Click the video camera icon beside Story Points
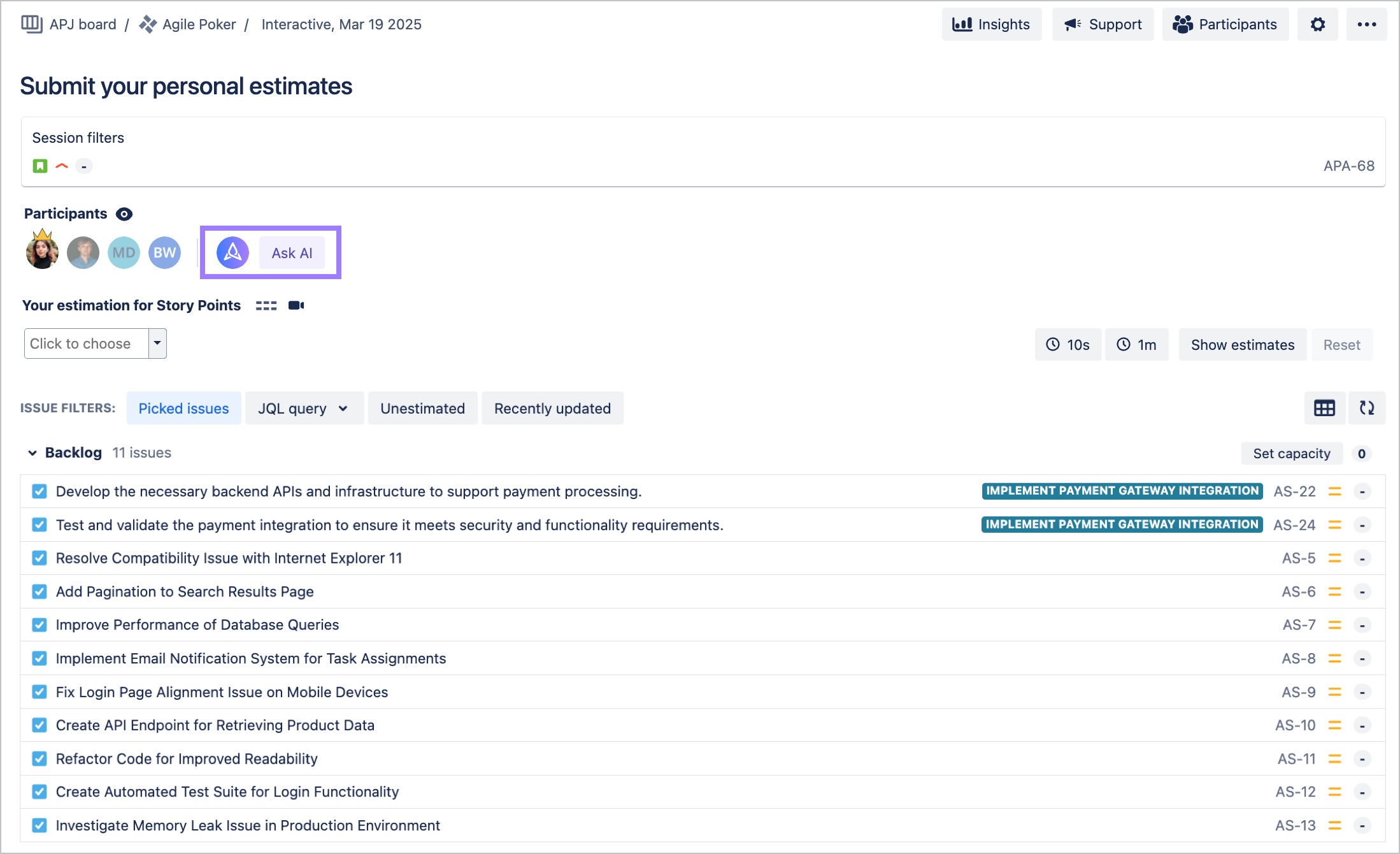The width and height of the screenshot is (1400, 854). (296, 305)
